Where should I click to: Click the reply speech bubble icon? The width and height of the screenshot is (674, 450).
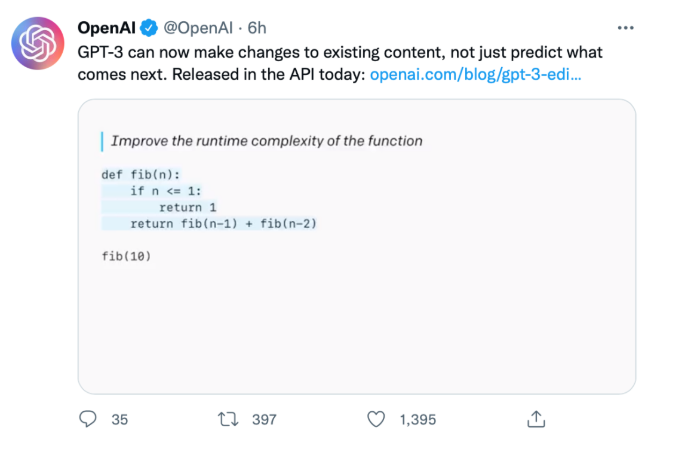(88, 420)
